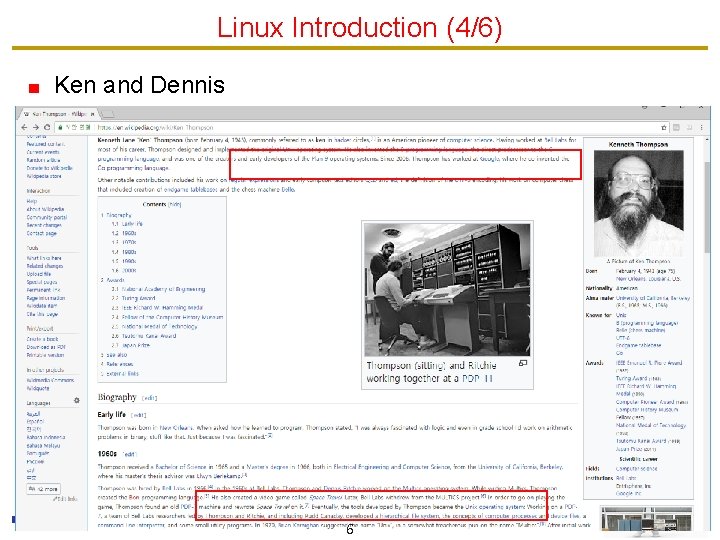Click the secure padlock in address bar
Image resolution: width=720 pixels, height=540 pixels.
60,127
